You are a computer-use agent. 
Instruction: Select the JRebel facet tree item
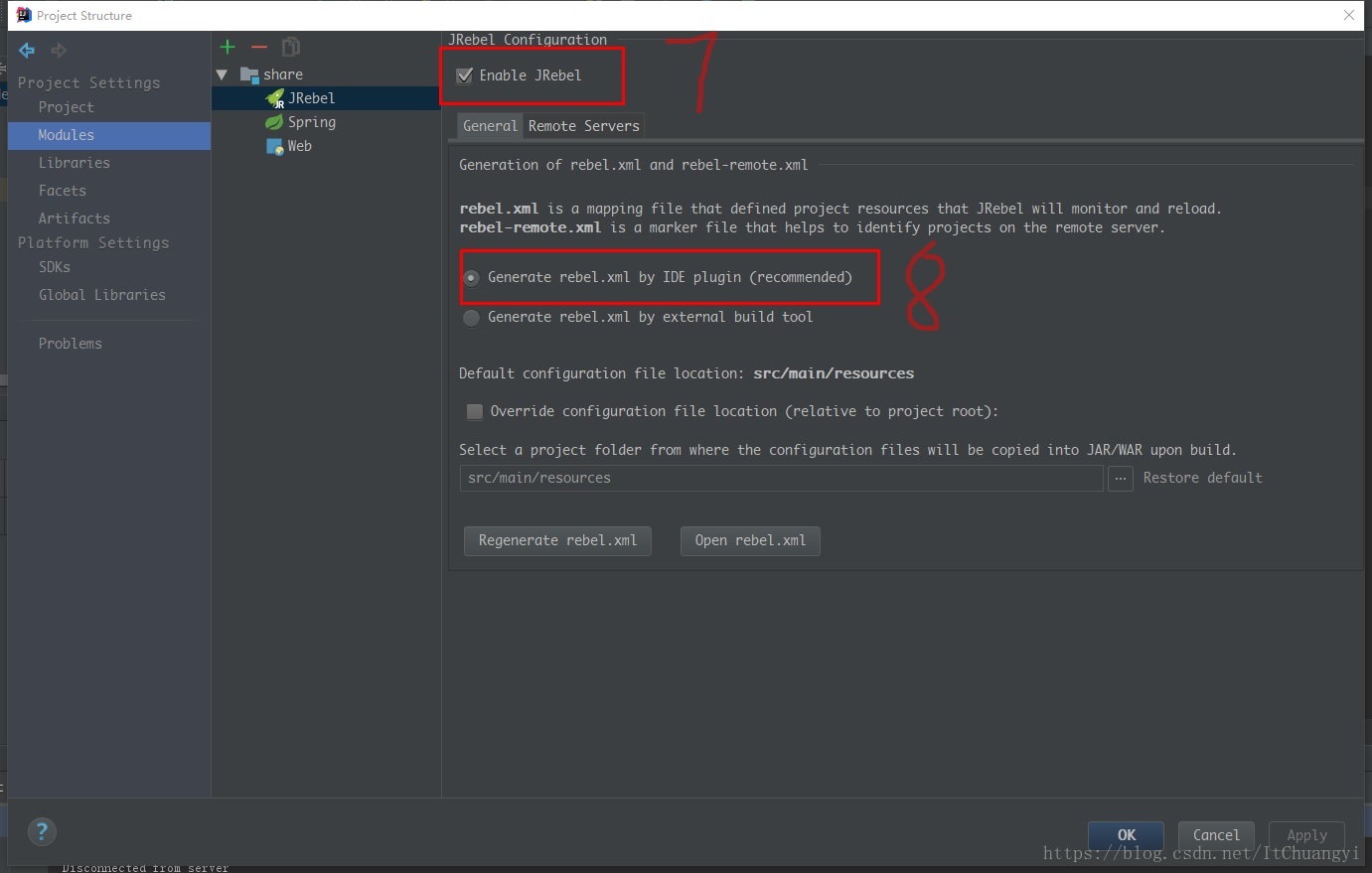tap(326, 98)
